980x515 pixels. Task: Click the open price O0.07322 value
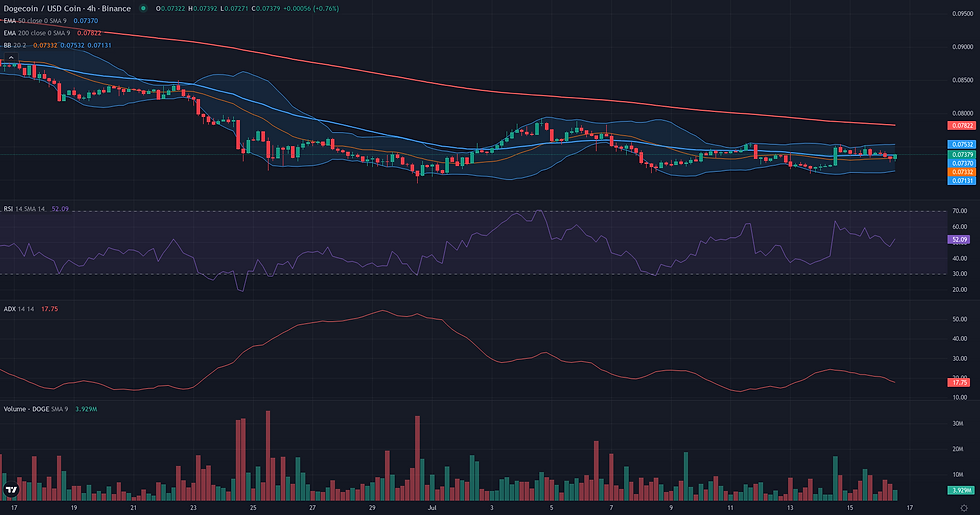[x=171, y=9]
